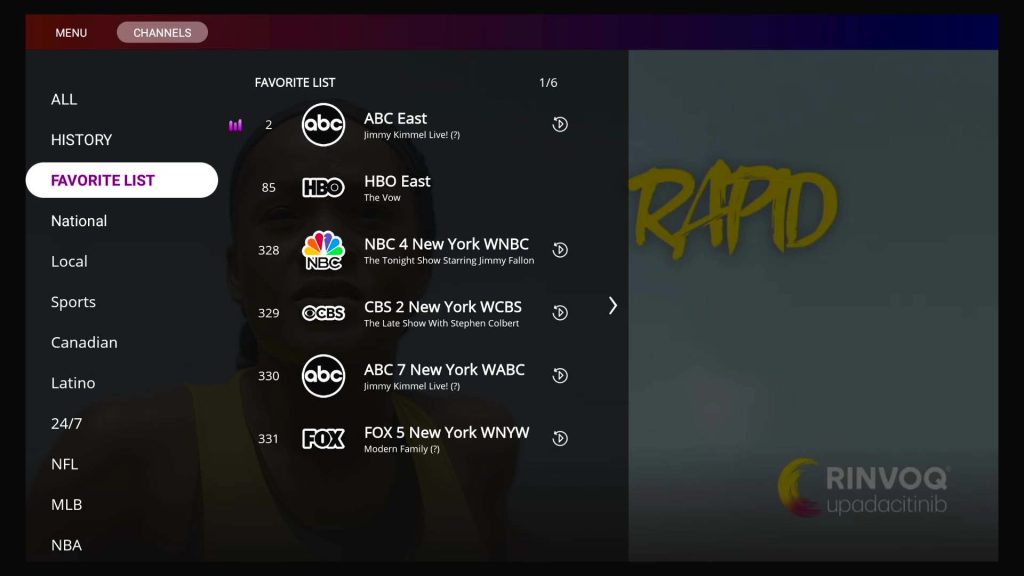Click the ABC 7 New York logo
Image resolution: width=1024 pixels, height=576 pixels.
(323, 376)
